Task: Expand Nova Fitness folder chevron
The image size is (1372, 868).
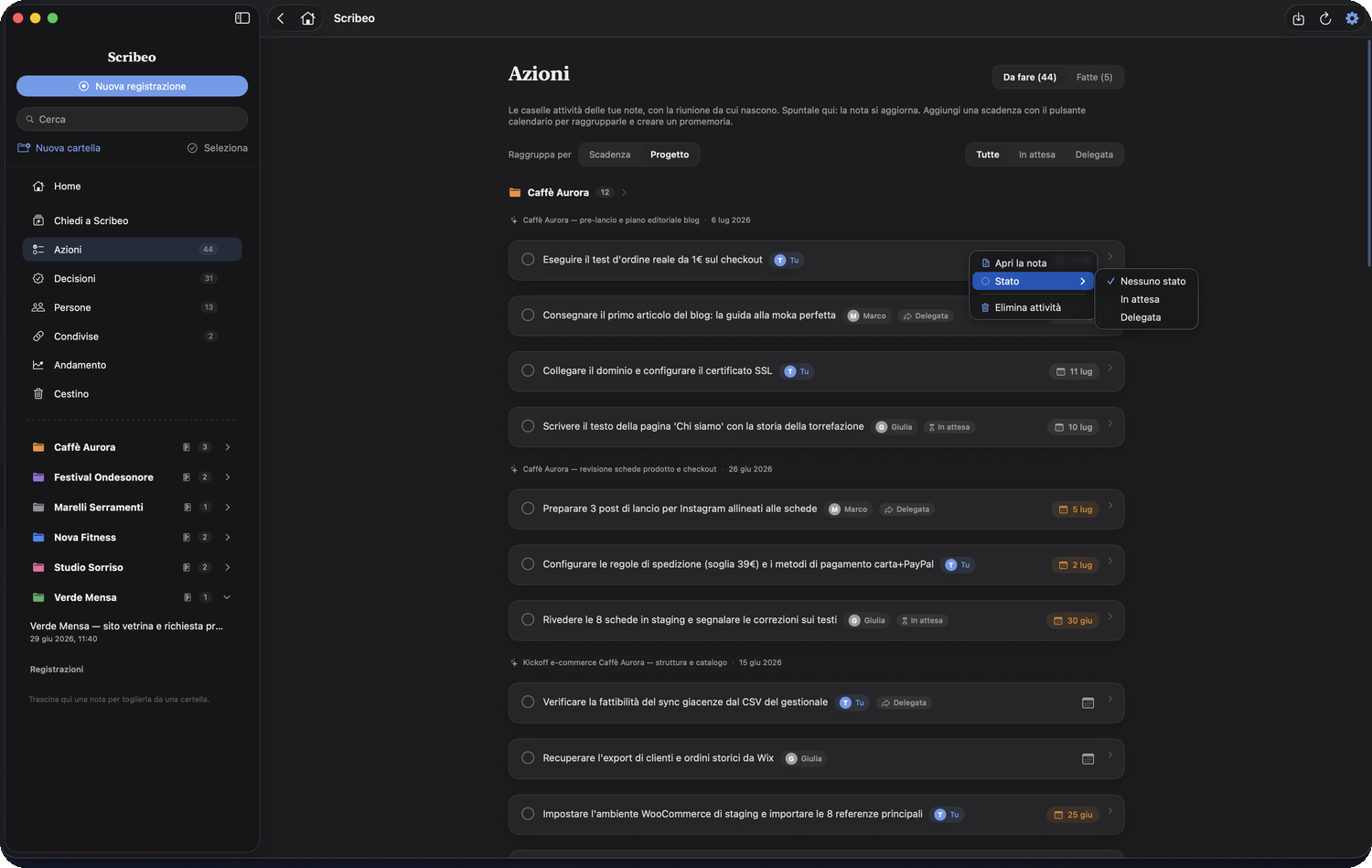Action: [227, 538]
